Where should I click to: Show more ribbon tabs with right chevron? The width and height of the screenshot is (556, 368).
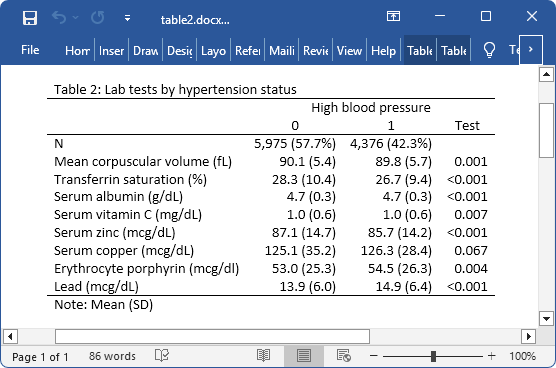click(x=531, y=50)
